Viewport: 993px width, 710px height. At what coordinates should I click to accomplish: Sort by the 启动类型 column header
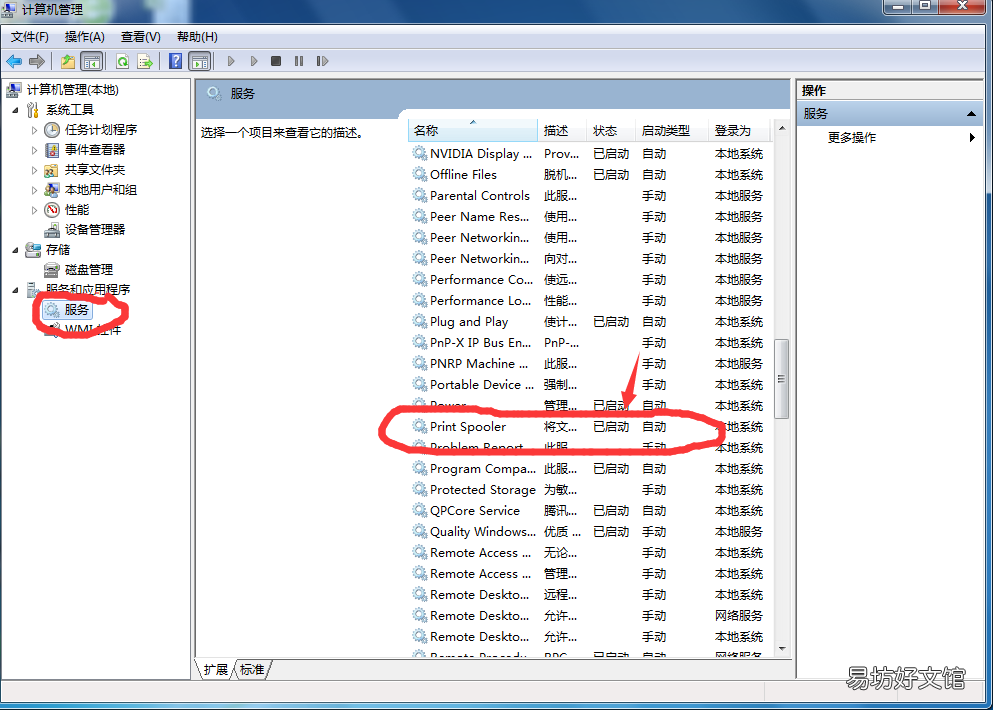[671, 130]
